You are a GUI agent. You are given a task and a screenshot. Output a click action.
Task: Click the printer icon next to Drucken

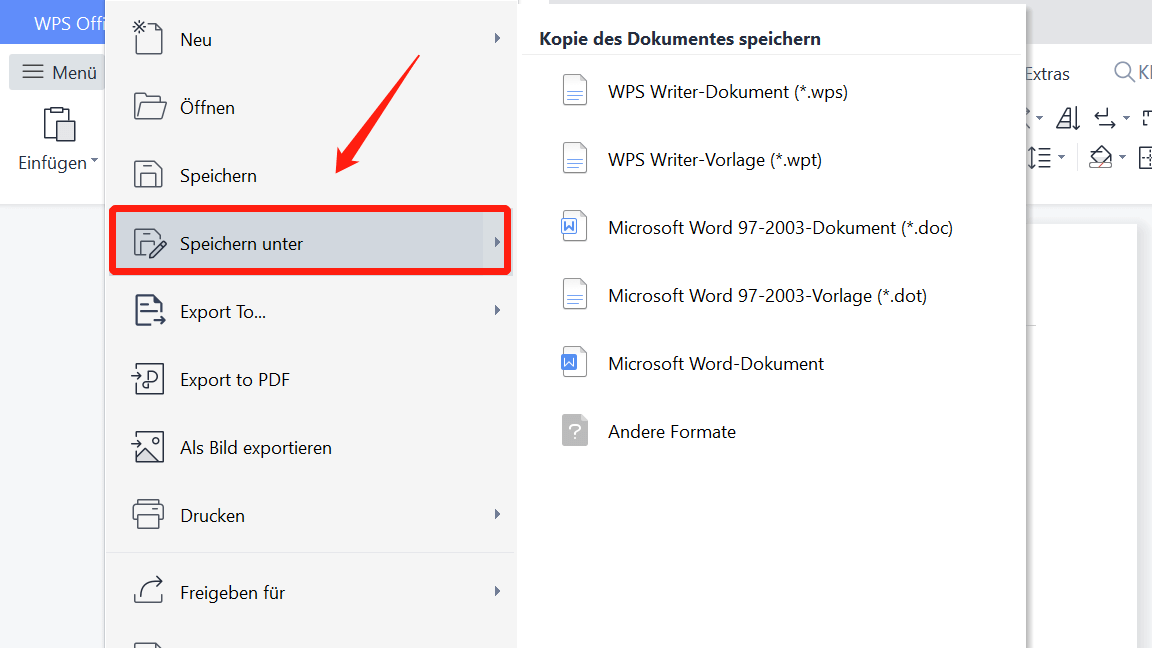(148, 515)
